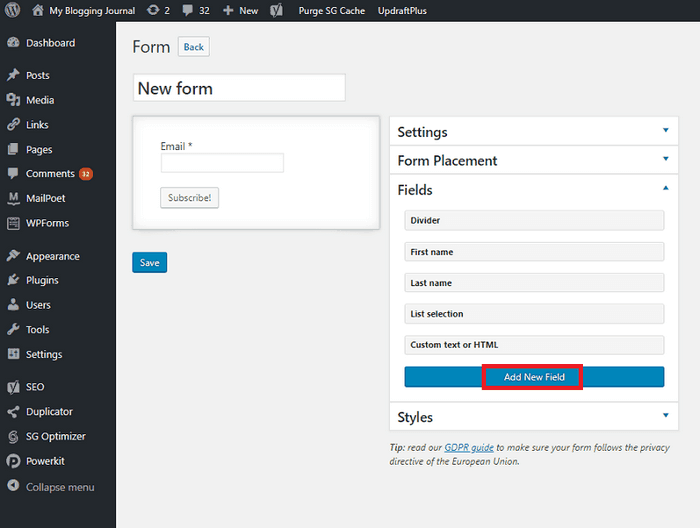Image resolution: width=700 pixels, height=528 pixels.
Task: Click the Settings sliders icon in sidebar
Action: pos(13,354)
